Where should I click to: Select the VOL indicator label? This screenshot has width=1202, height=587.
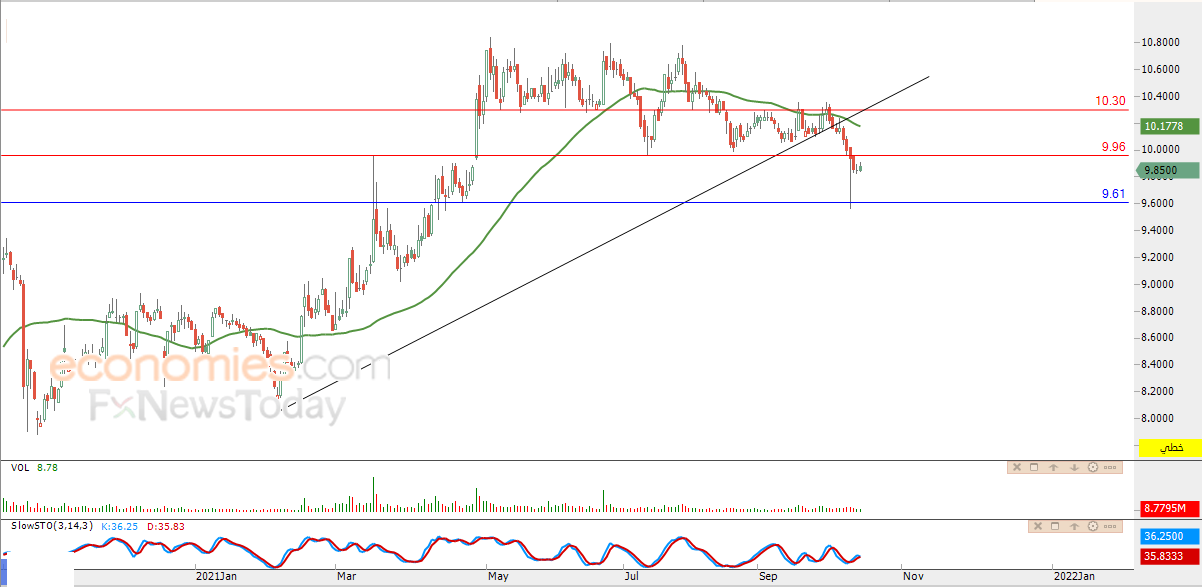pyautogui.click(x=19, y=467)
